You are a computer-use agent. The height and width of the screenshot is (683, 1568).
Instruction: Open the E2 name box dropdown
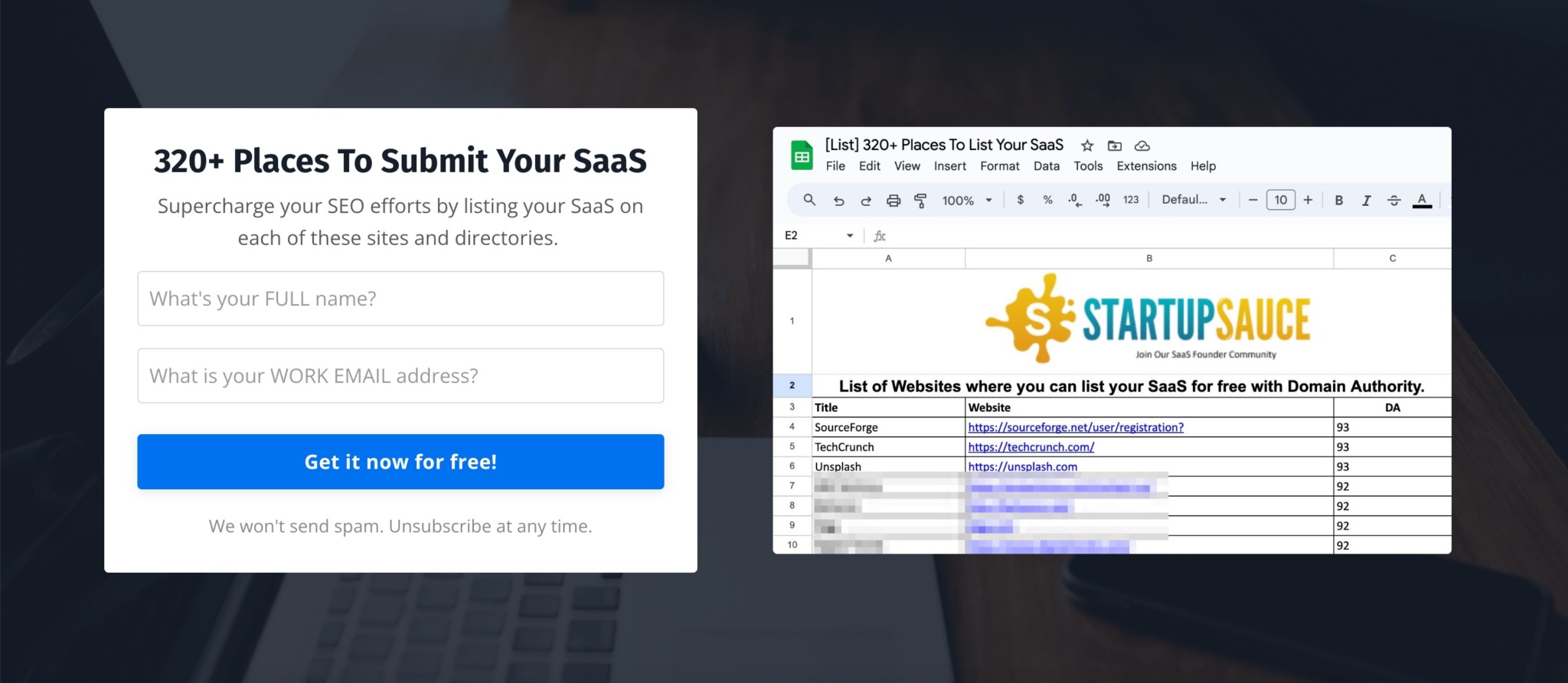pos(850,236)
